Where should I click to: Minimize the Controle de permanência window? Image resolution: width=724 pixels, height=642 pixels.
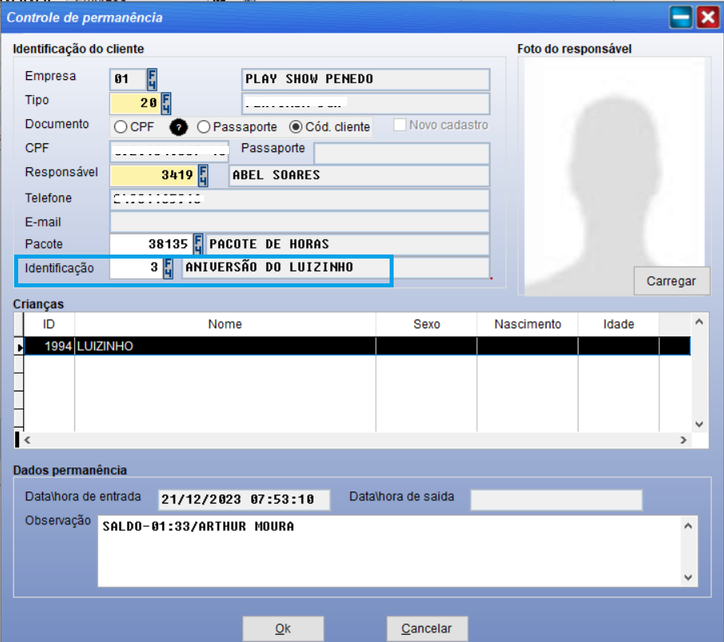click(x=681, y=17)
